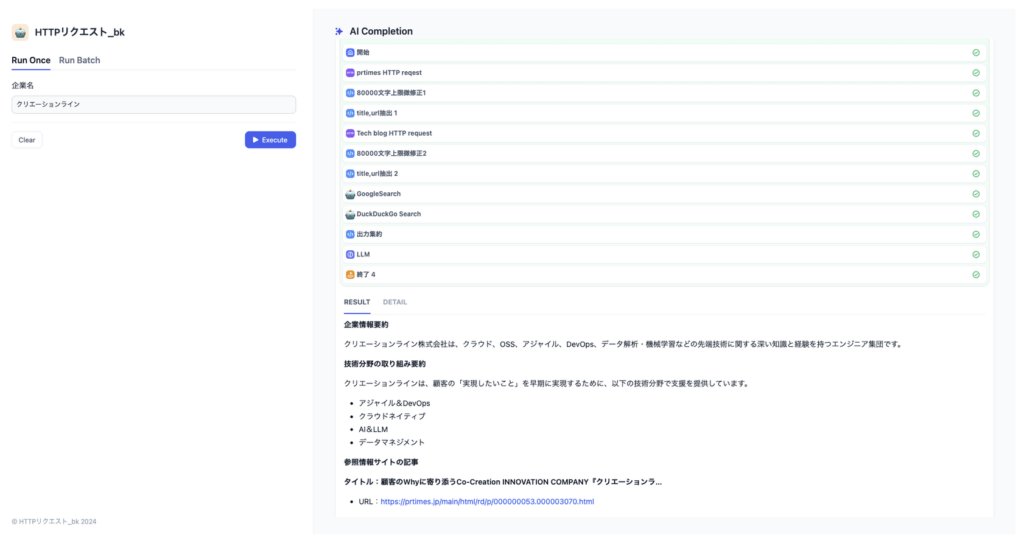Click the Tech blog HTTP request node icon

[350, 133]
